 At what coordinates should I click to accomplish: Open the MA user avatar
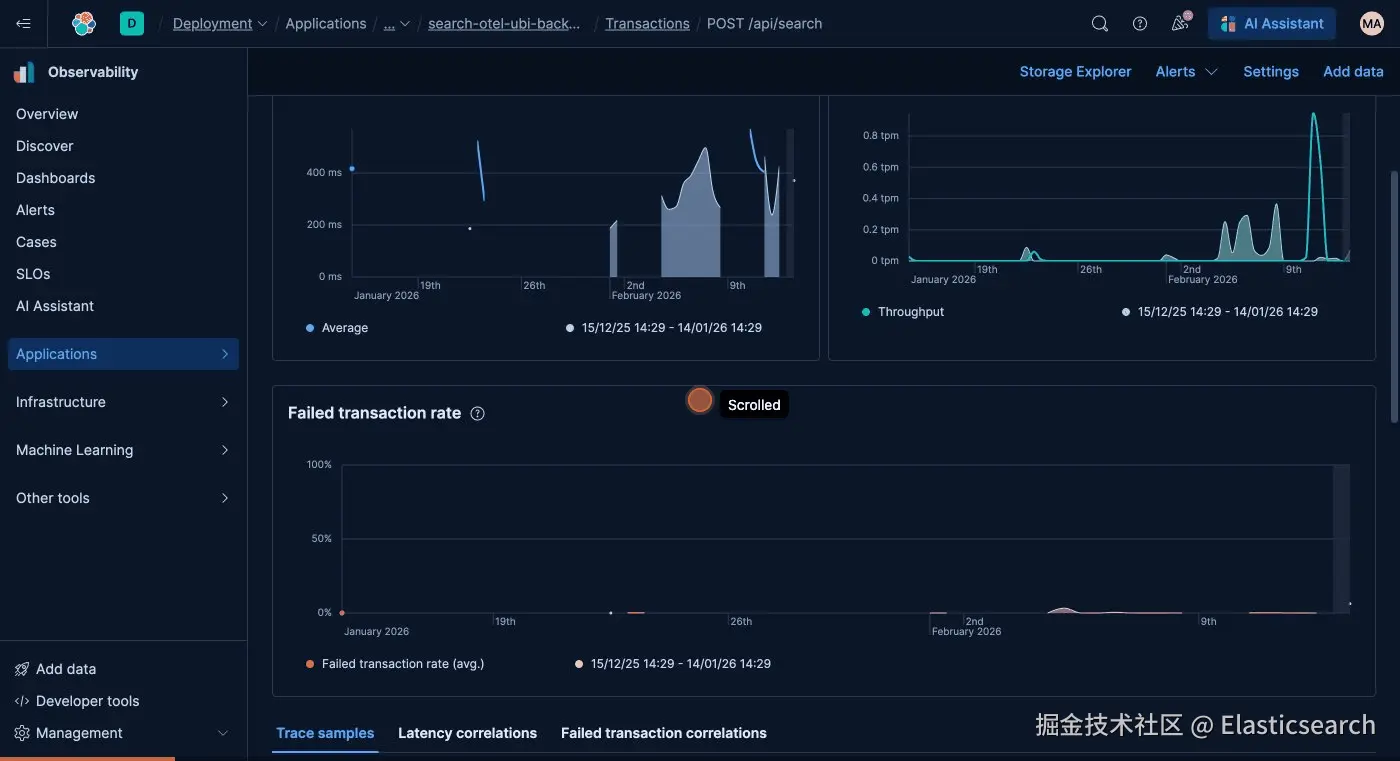[1372, 24]
